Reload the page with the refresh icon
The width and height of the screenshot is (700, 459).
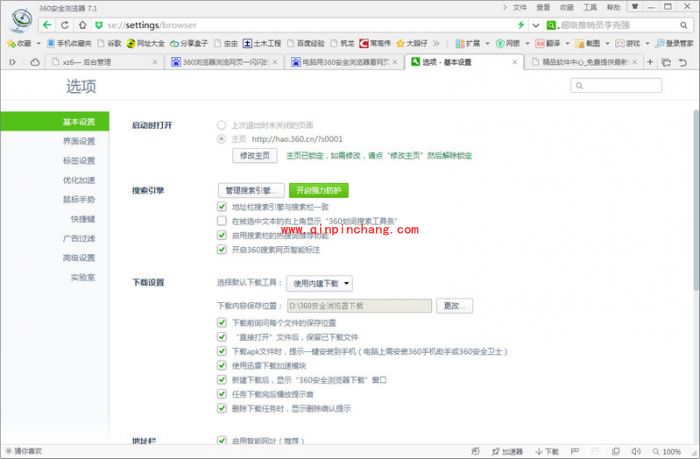coord(65,25)
